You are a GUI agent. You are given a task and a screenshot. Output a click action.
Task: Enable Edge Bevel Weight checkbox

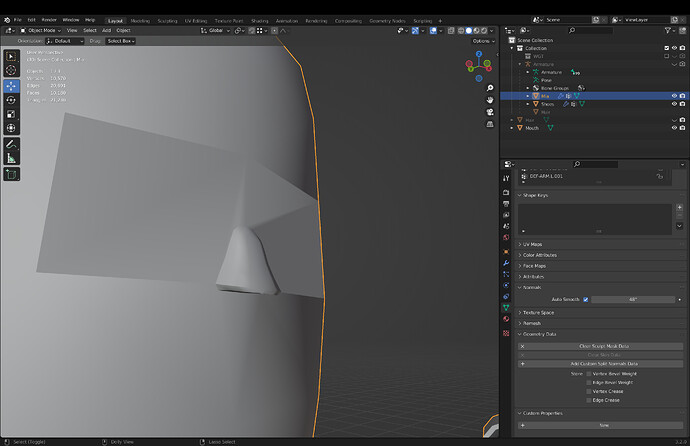click(x=589, y=383)
